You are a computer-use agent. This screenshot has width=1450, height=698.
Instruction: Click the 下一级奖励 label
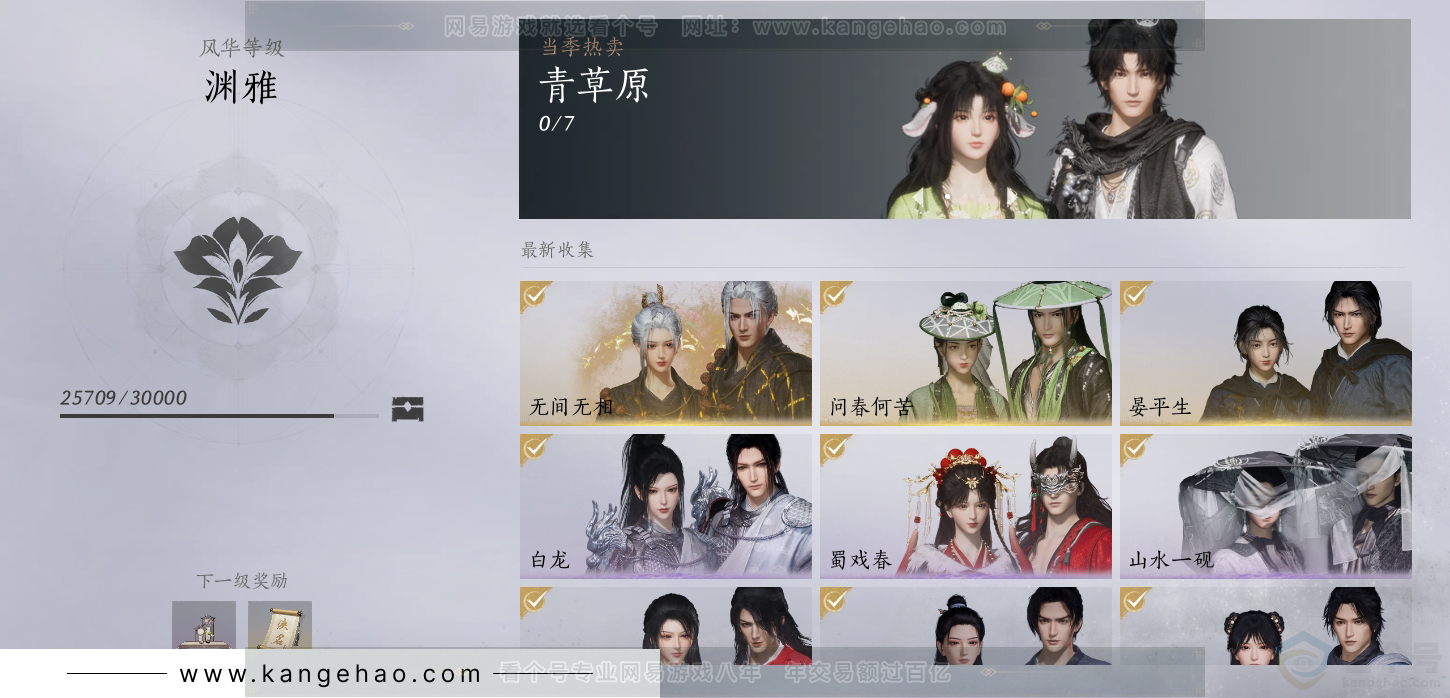(x=242, y=581)
